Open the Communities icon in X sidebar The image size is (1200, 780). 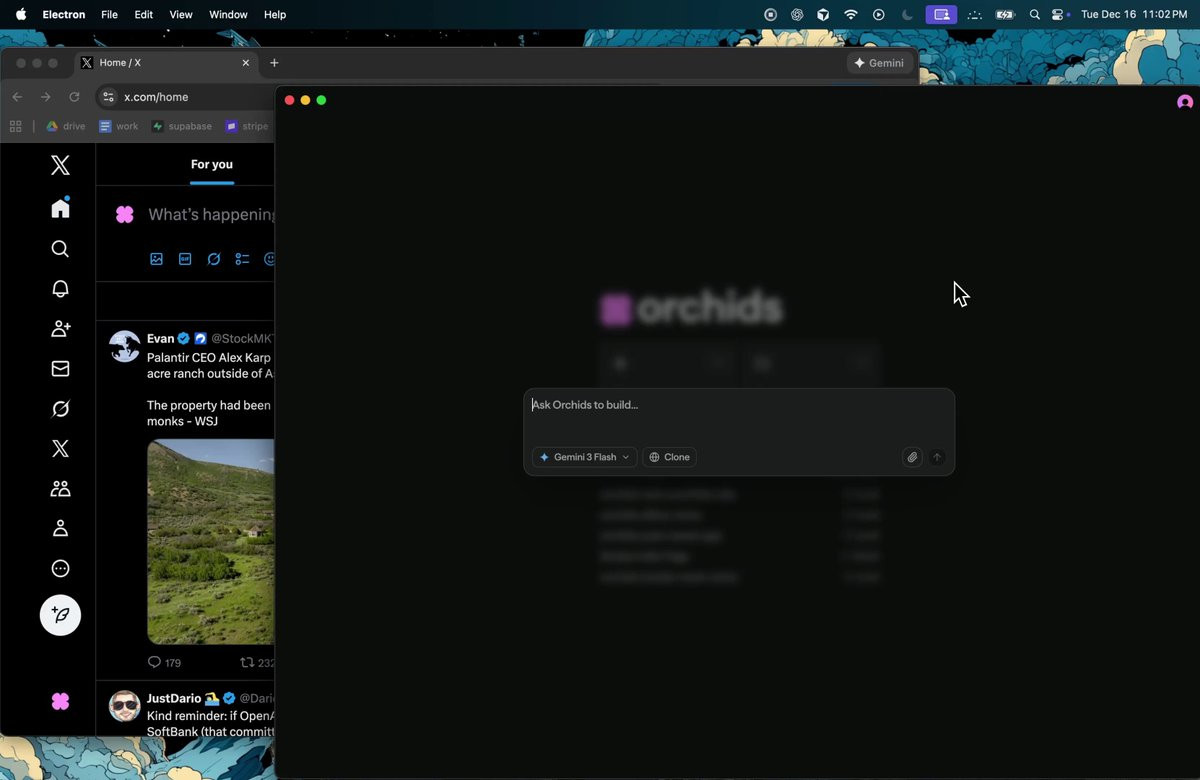[60, 489]
